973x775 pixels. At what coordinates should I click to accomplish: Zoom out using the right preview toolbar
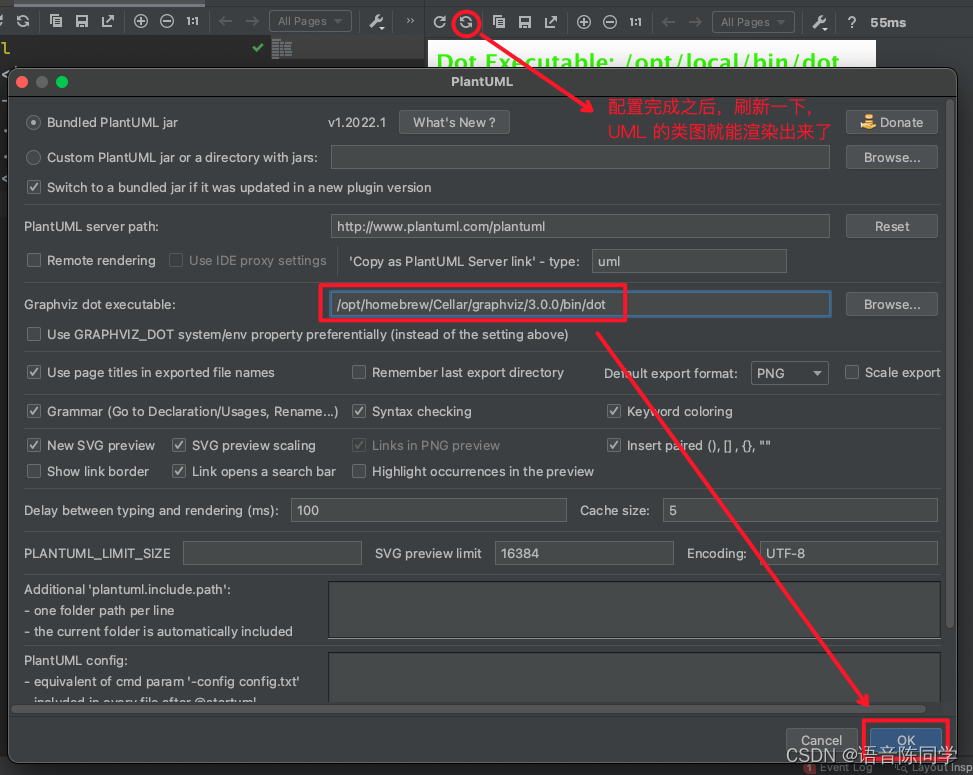coord(610,22)
